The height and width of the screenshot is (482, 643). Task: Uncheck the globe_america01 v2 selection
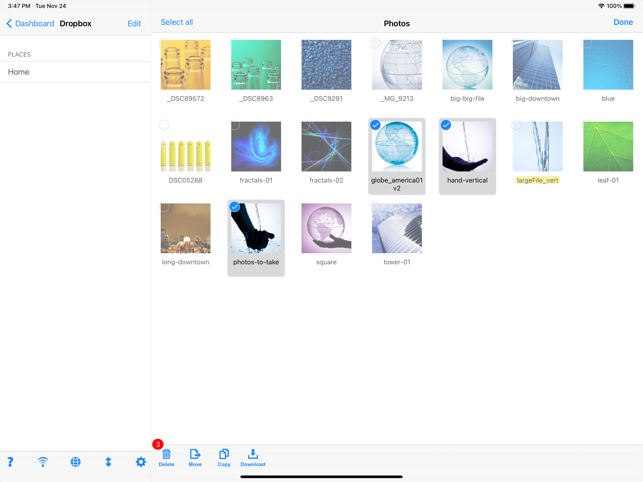pos(375,125)
